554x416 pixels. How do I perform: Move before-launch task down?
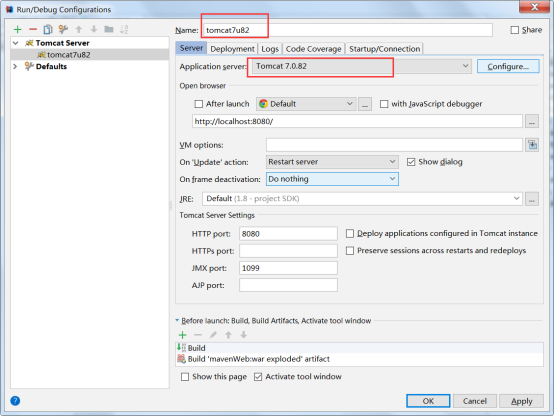click(x=244, y=335)
